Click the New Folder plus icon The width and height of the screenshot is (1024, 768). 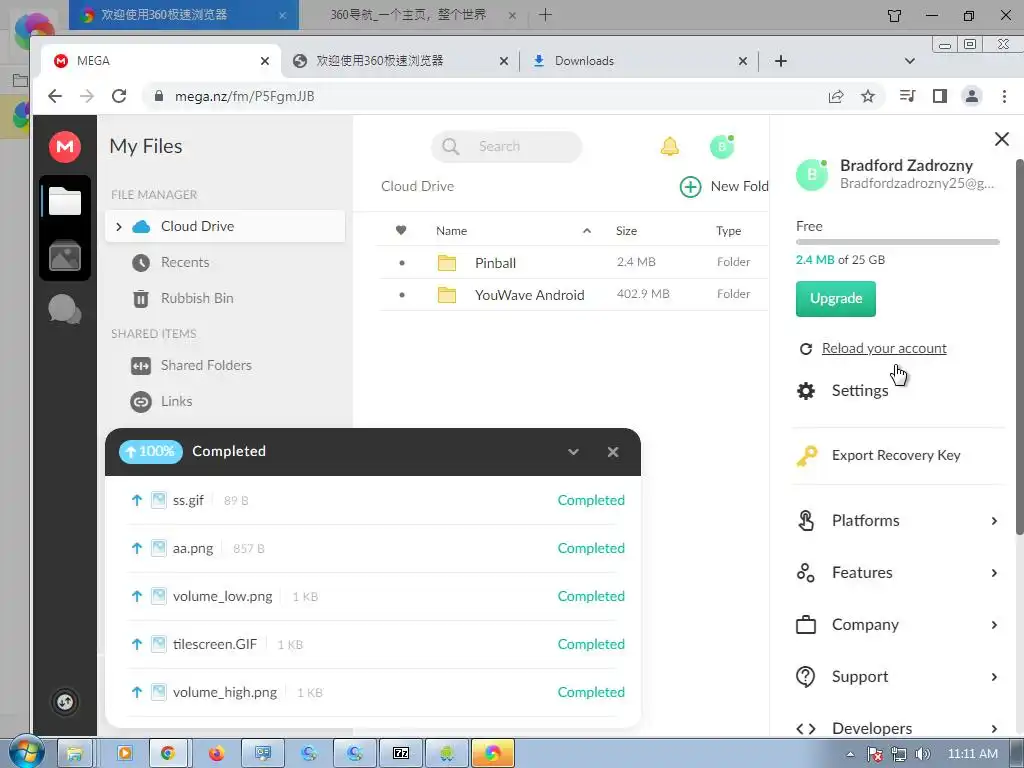[690, 187]
